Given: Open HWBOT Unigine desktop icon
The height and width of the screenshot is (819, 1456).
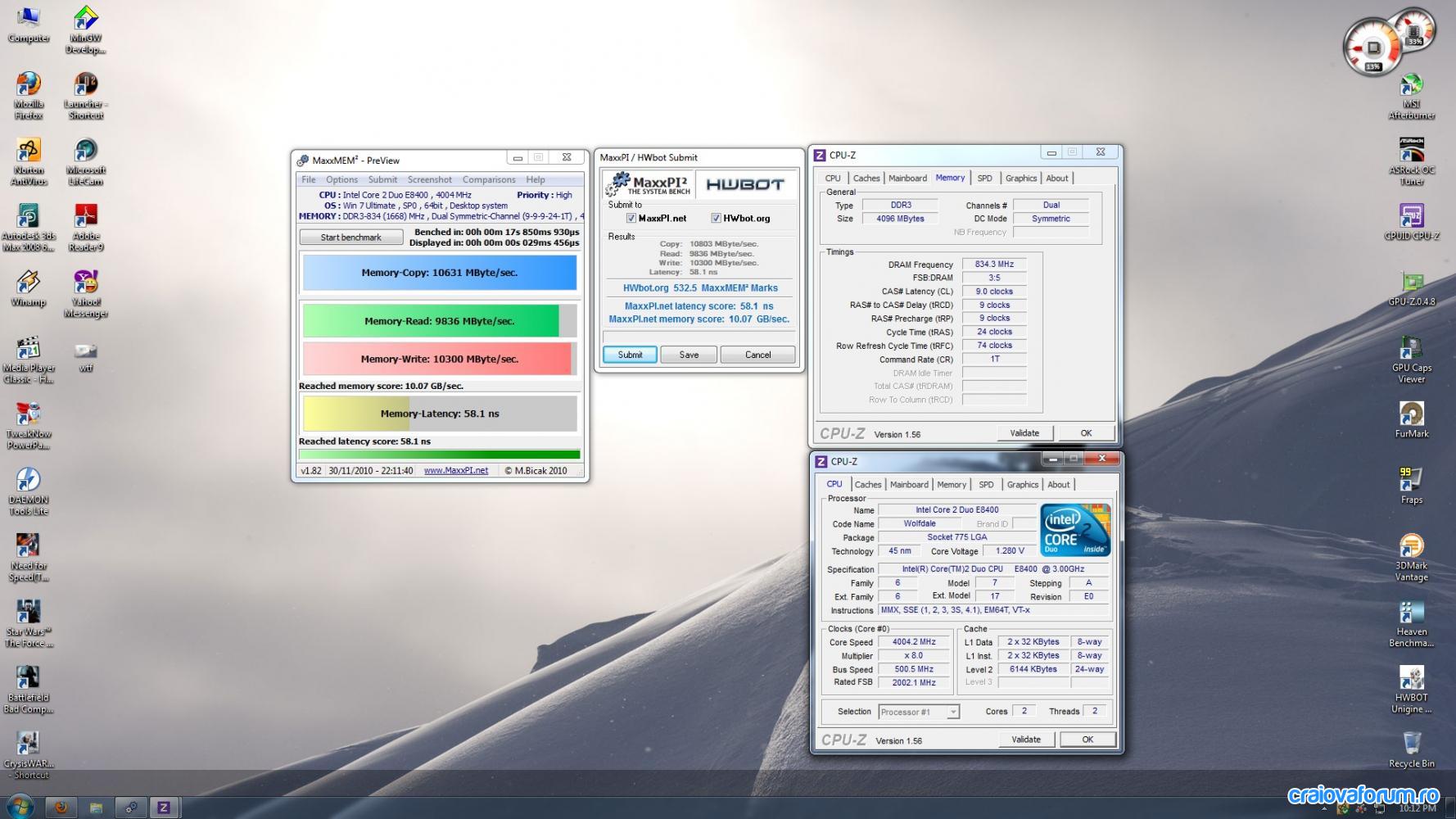Looking at the screenshot, I should pos(1412,690).
